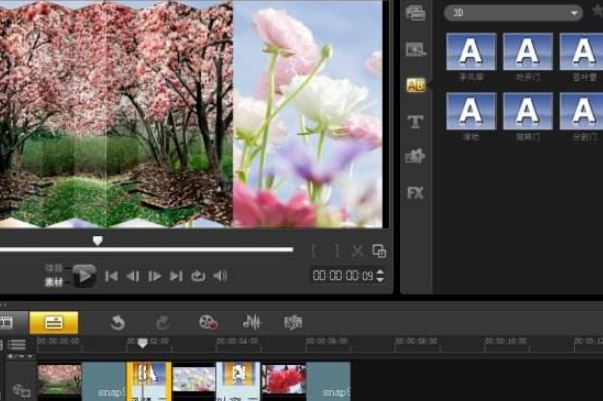Add transition to favorites with star icon
The image size is (603, 401).
598,12
